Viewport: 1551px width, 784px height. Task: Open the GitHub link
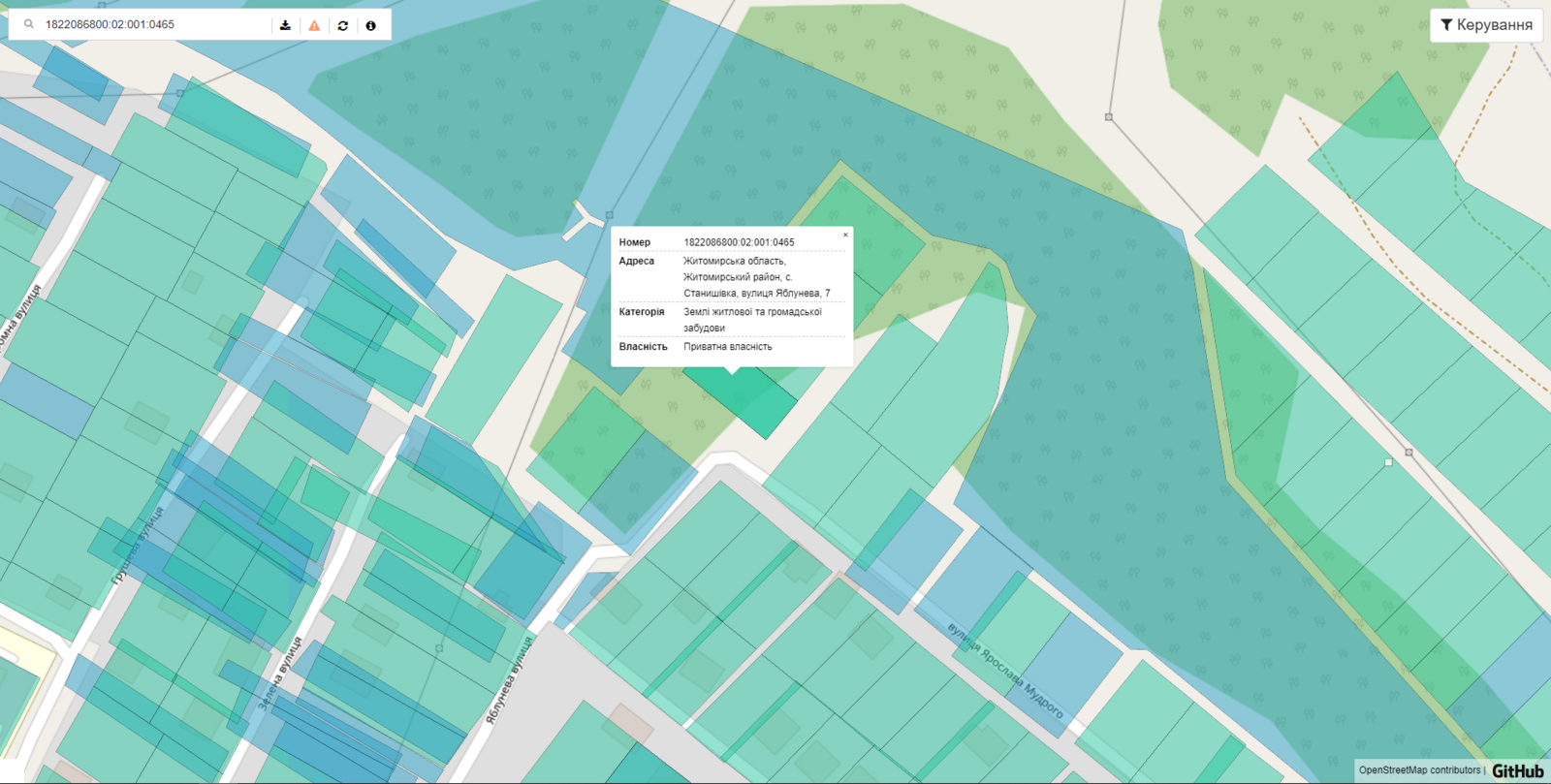(x=1517, y=770)
